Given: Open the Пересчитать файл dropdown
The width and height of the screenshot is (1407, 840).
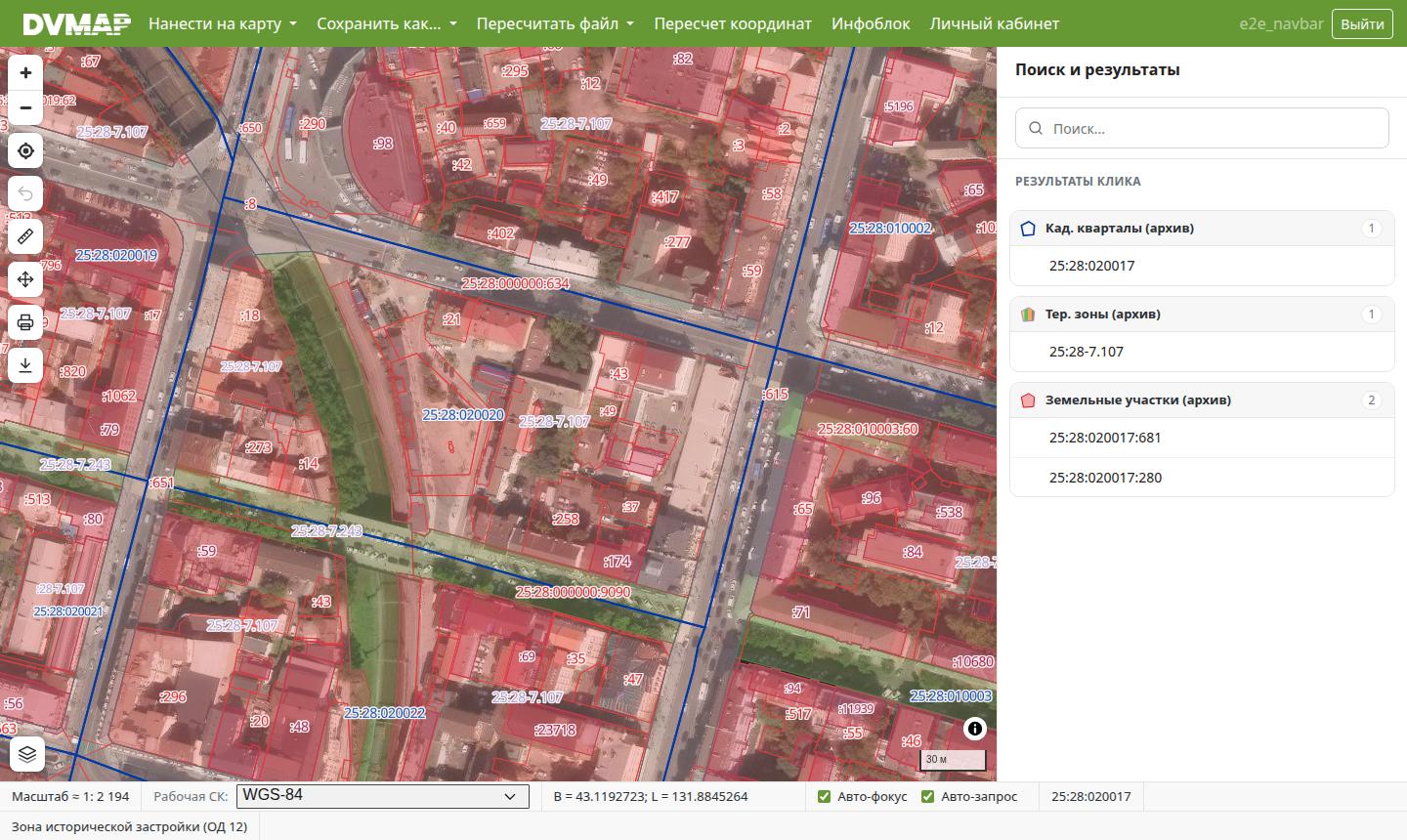Looking at the screenshot, I should pos(555,23).
